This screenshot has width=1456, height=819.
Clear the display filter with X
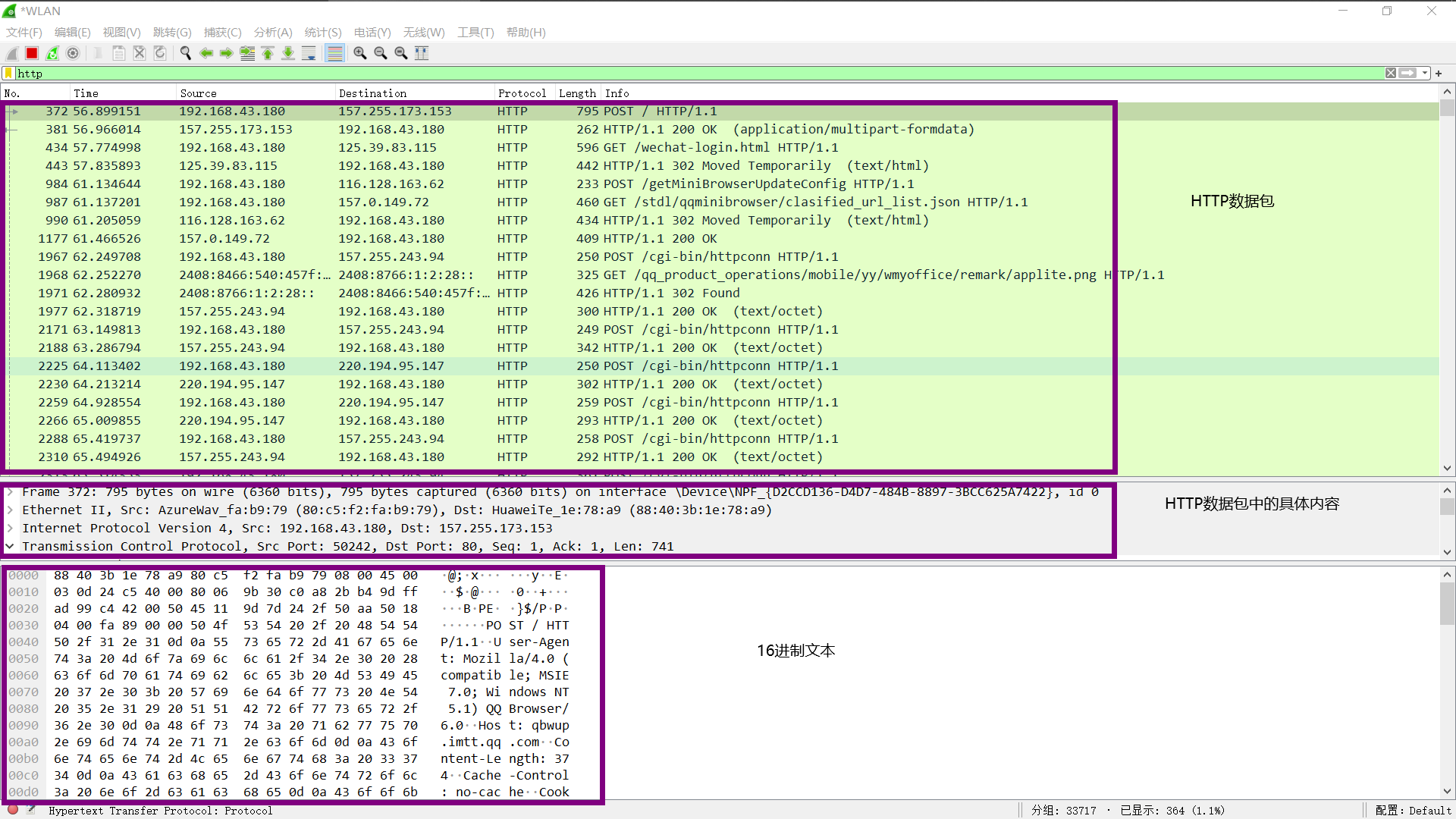1391,74
